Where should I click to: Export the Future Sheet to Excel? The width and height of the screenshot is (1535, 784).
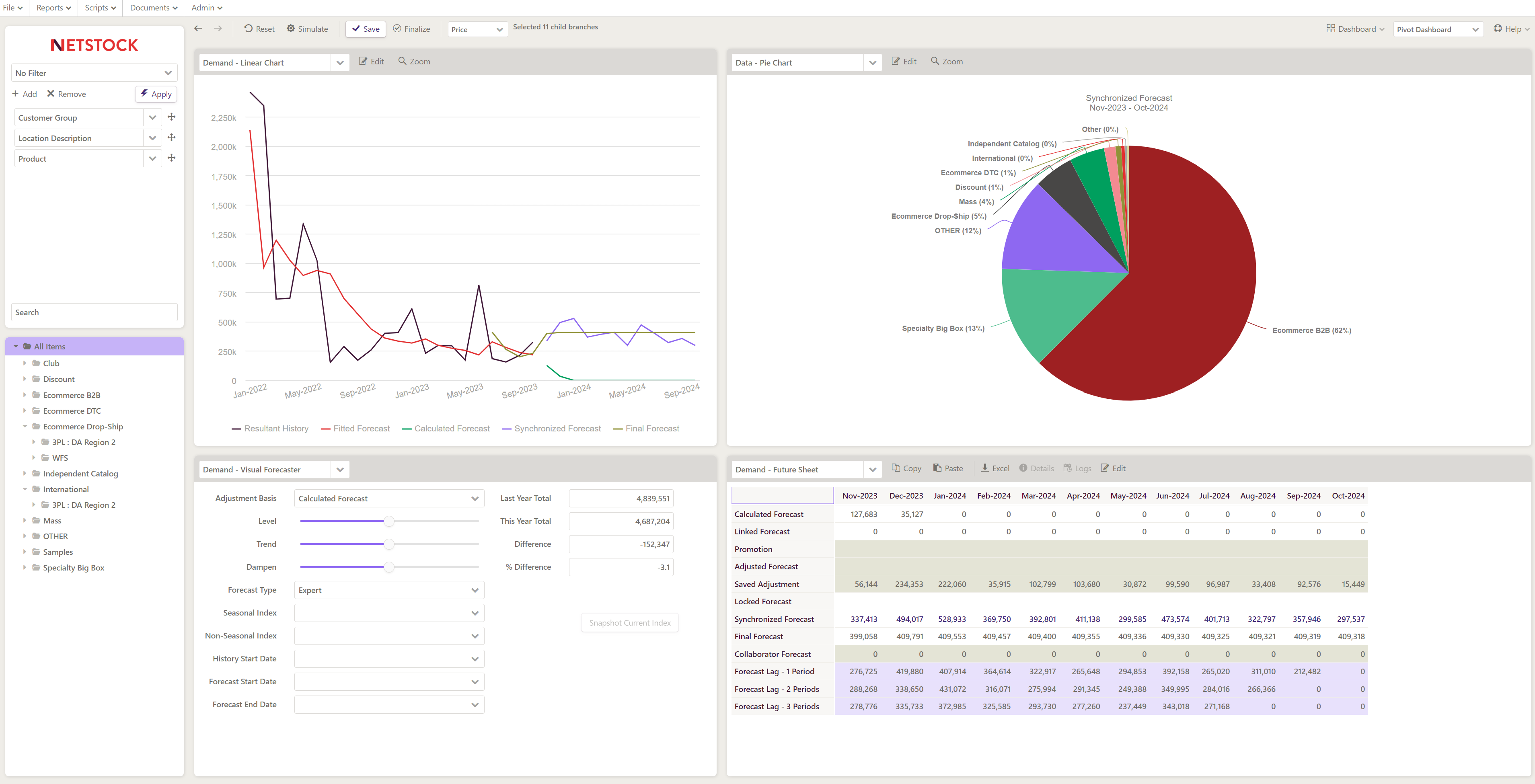994,468
